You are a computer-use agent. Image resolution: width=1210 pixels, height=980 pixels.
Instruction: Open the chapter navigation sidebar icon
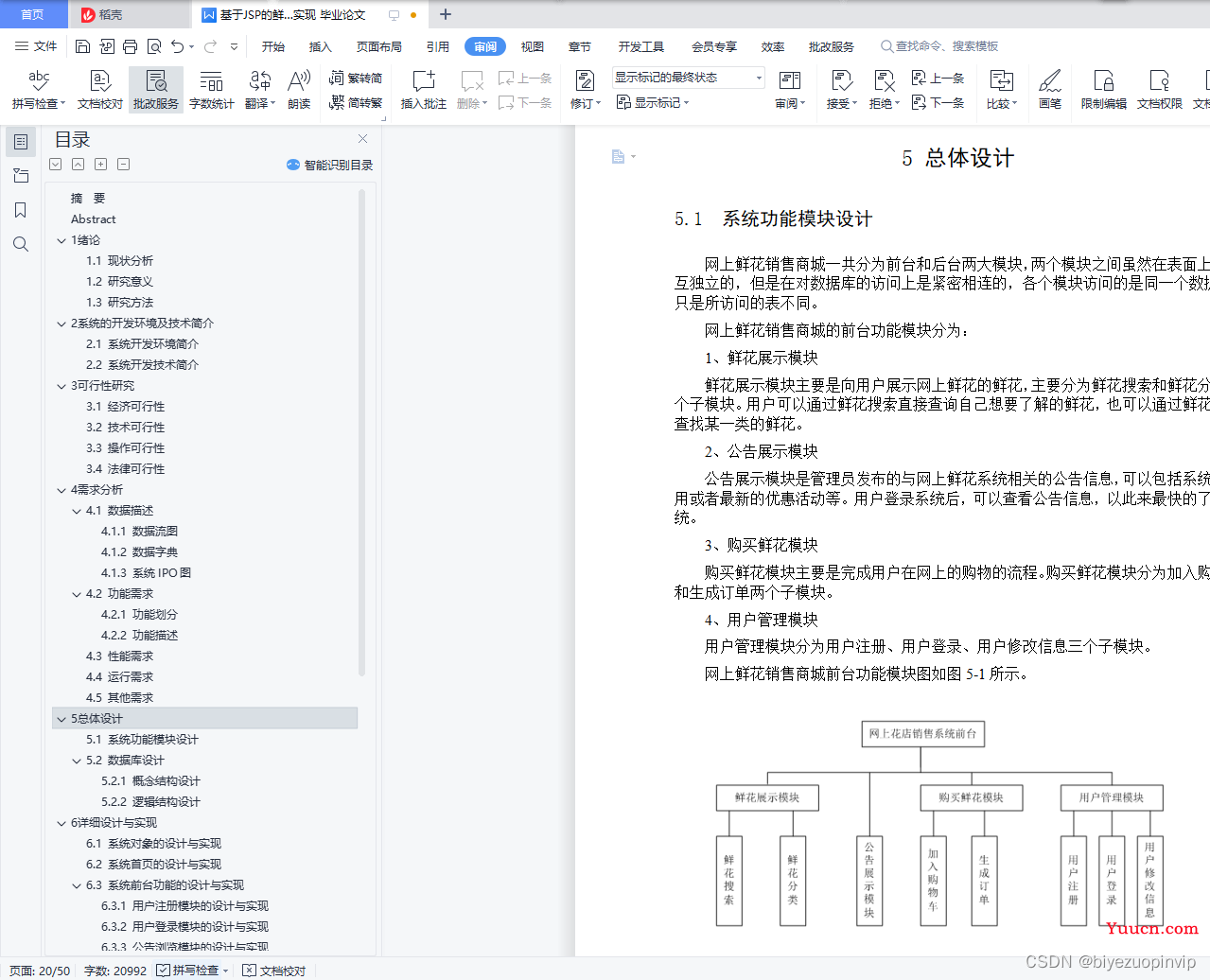(x=21, y=176)
